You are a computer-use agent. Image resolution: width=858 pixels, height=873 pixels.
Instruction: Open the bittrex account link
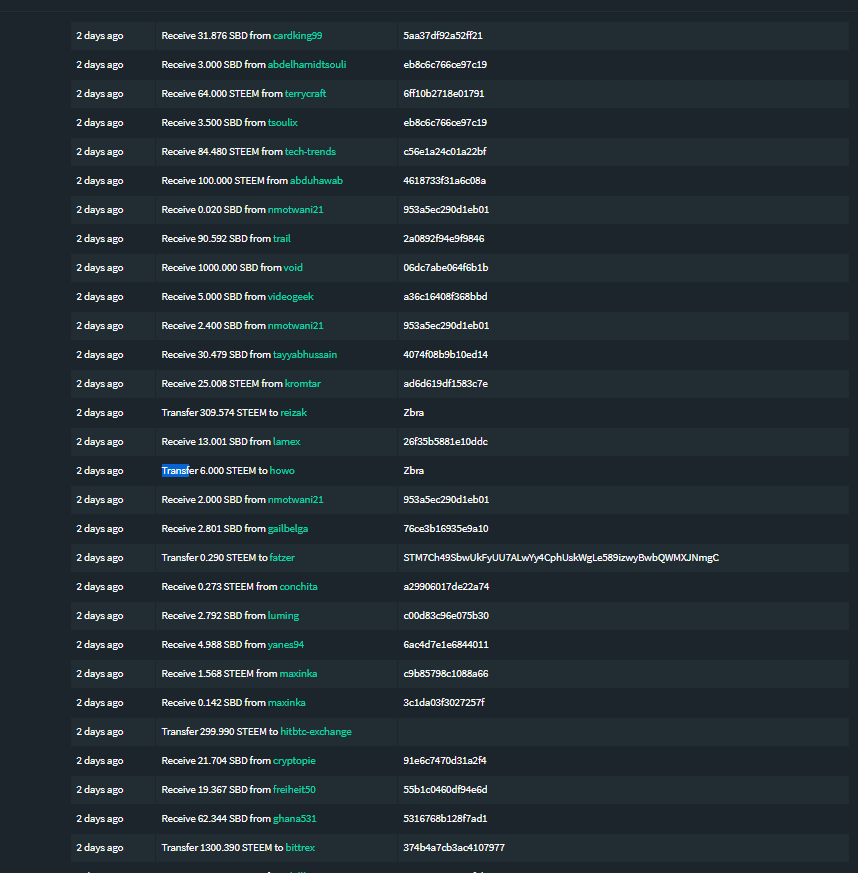click(x=298, y=847)
